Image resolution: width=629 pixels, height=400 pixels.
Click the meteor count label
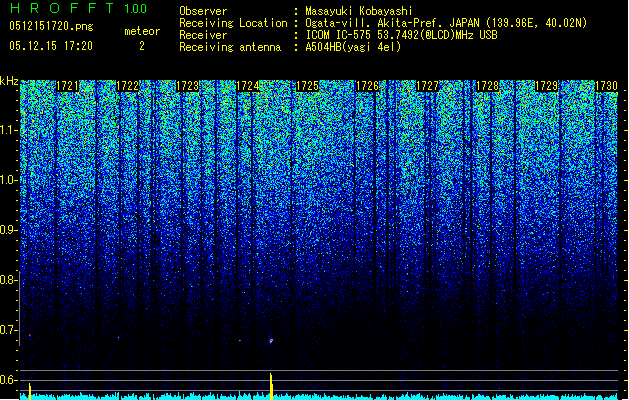[142, 31]
